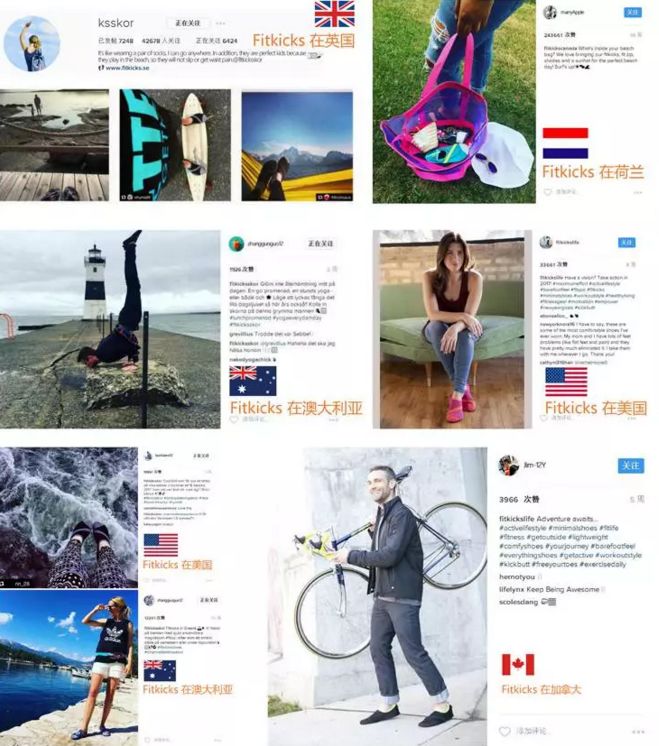Open the skateboard photo thumbnail
Viewport: 659px width, 746px height.
pyautogui.click(x=175, y=145)
